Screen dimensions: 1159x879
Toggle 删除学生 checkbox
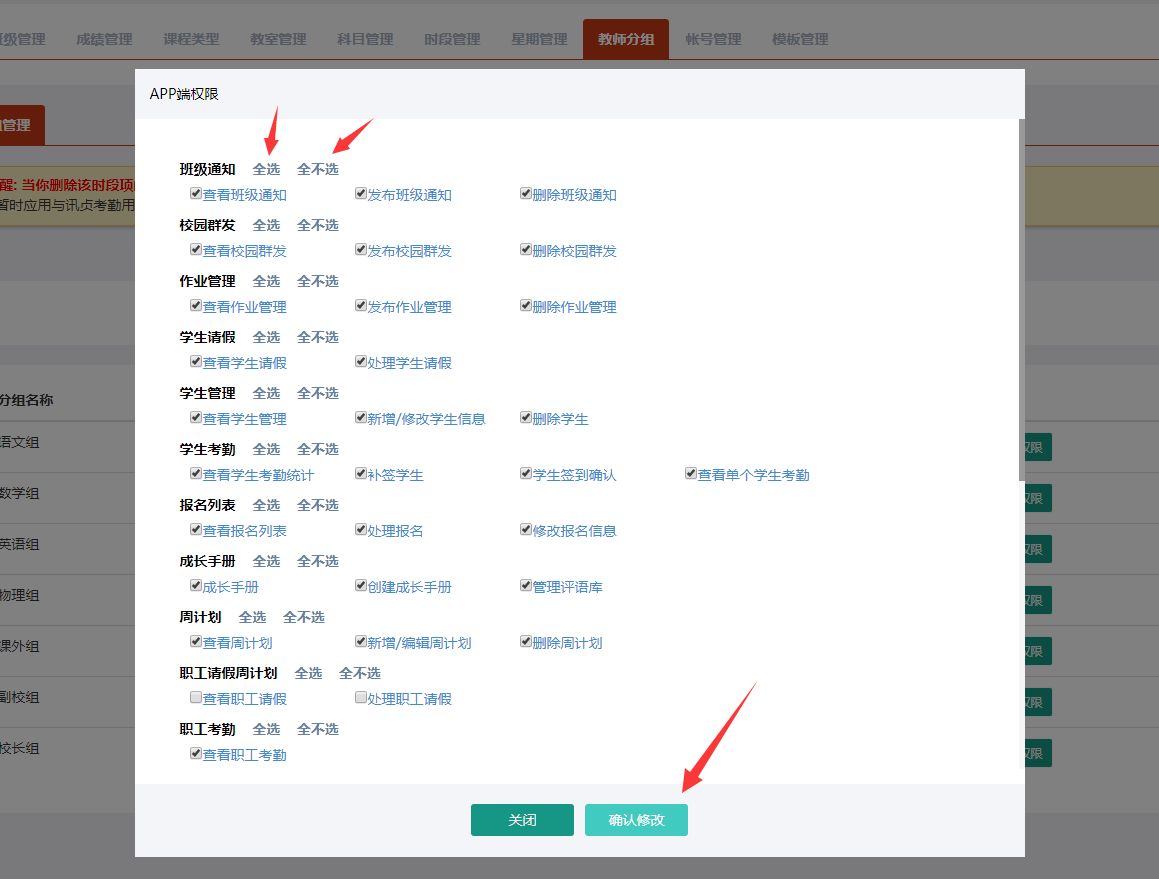tap(526, 418)
